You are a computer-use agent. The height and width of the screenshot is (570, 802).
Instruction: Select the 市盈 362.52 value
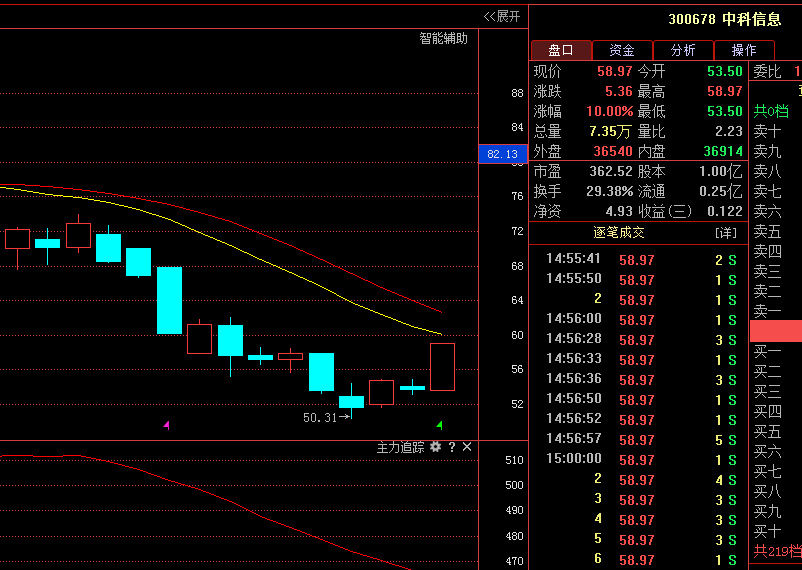click(x=611, y=171)
